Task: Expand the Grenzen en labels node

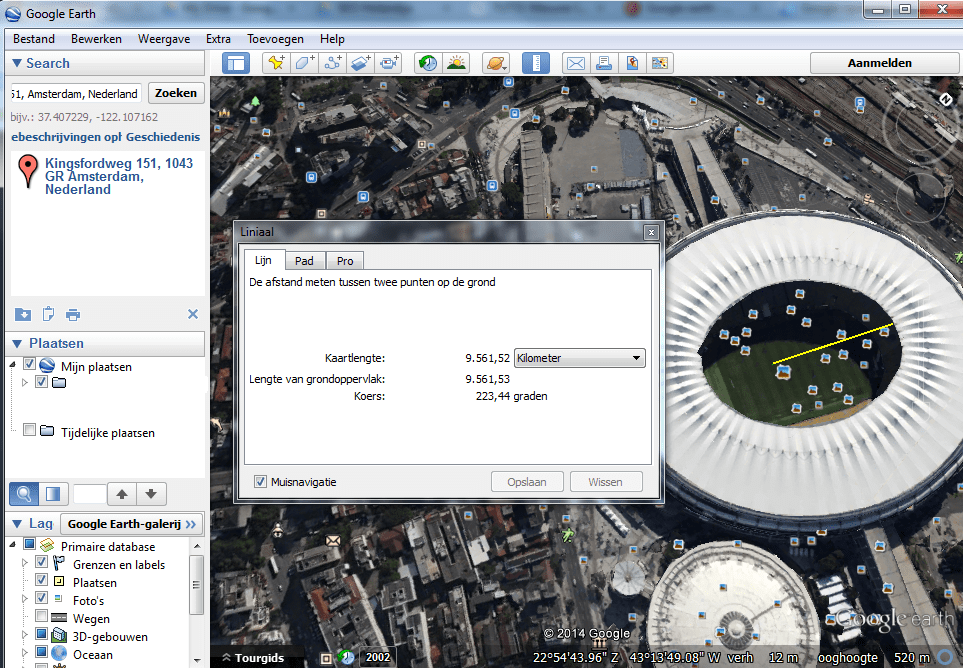Action: 25,562
